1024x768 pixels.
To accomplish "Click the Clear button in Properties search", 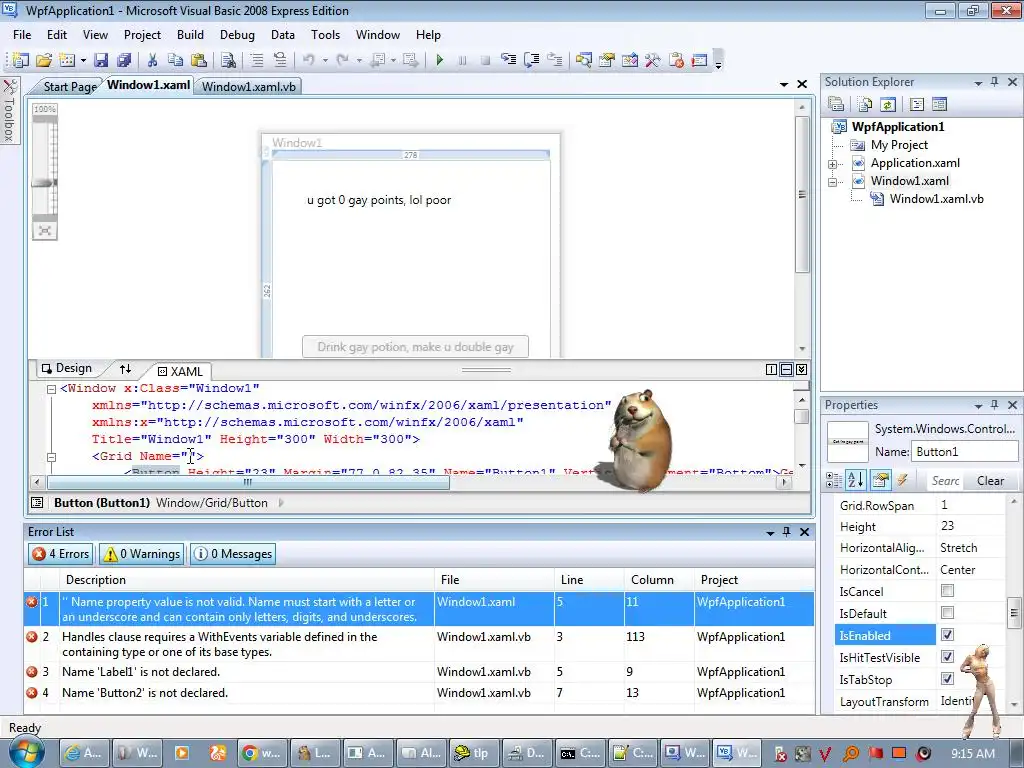I will (x=990, y=481).
